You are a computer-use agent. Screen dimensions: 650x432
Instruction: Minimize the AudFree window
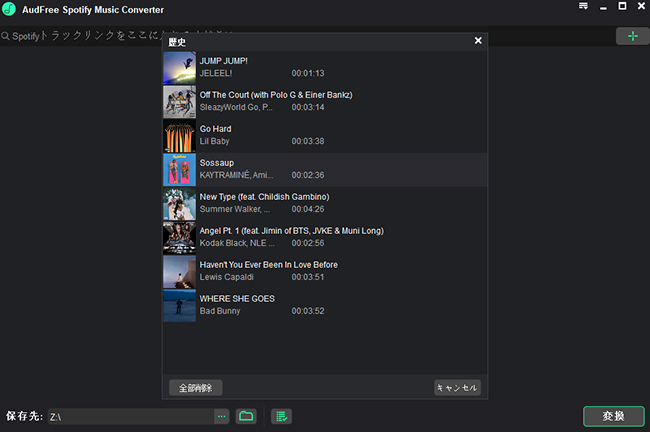(x=603, y=7)
